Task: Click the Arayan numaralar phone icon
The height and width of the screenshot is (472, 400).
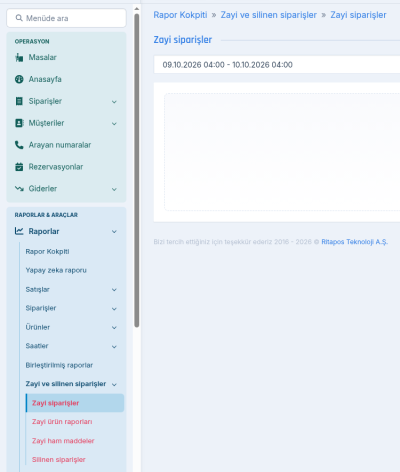Action: click(19, 145)
